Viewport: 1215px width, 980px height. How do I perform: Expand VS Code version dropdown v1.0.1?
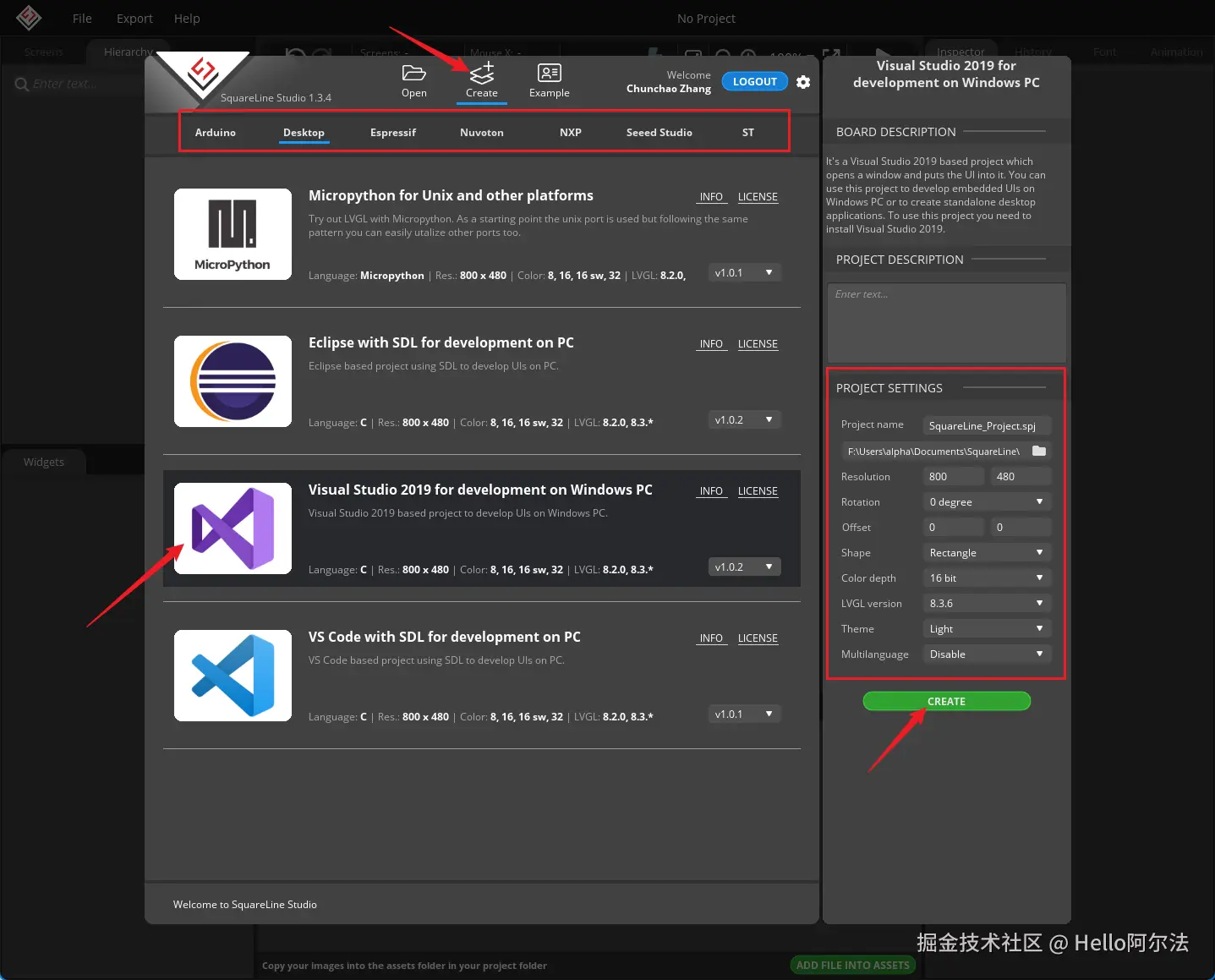click(744, 714)
